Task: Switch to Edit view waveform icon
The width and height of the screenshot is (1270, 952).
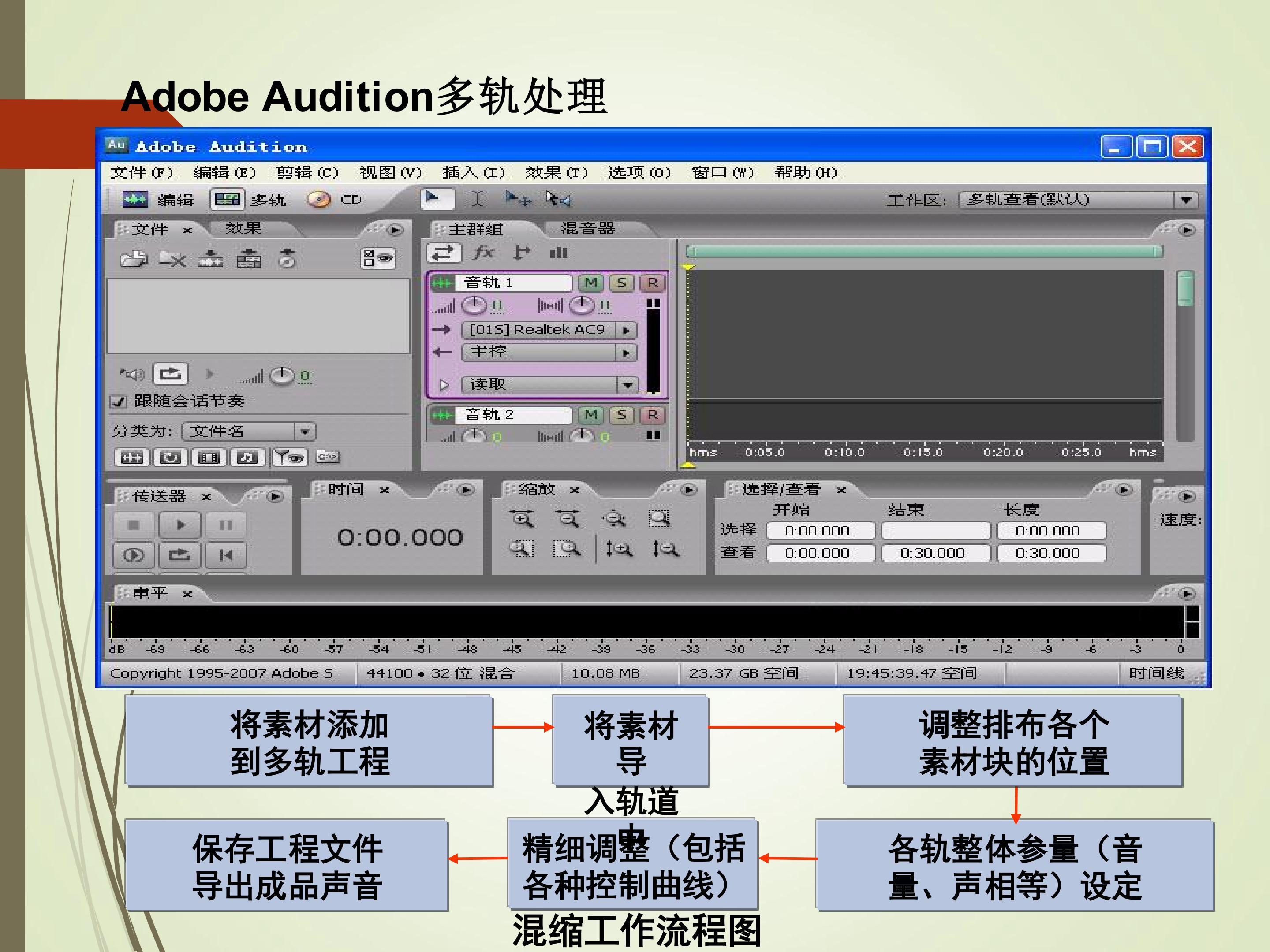Action: click(x=135, y=200)
